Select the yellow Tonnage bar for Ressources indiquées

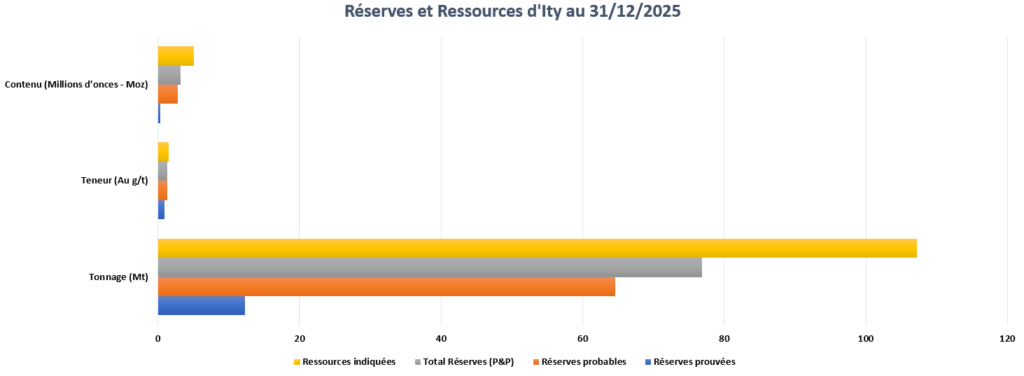pos(537,248)
